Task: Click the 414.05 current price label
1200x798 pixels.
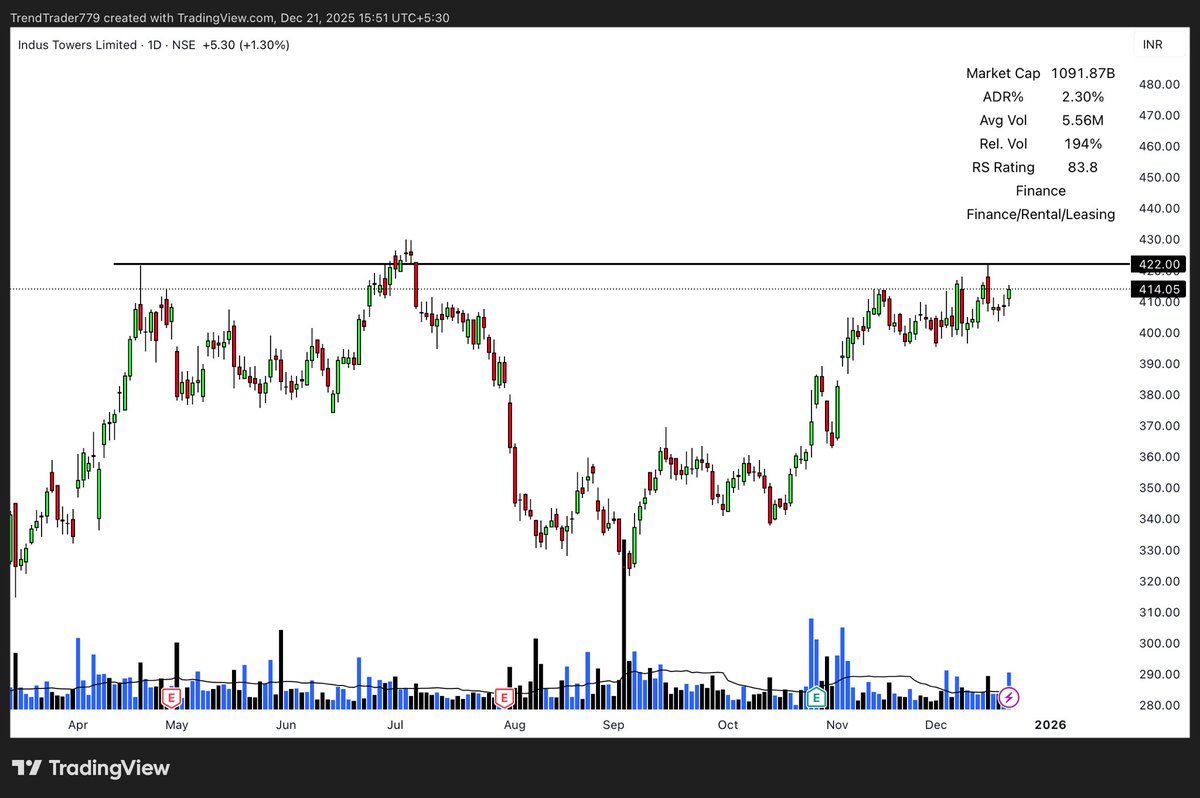Action: point(1158,289)
